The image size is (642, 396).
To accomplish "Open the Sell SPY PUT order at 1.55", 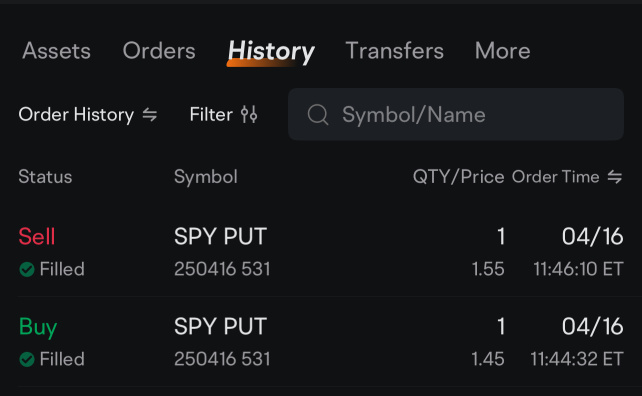I will [x=321, y=252].
